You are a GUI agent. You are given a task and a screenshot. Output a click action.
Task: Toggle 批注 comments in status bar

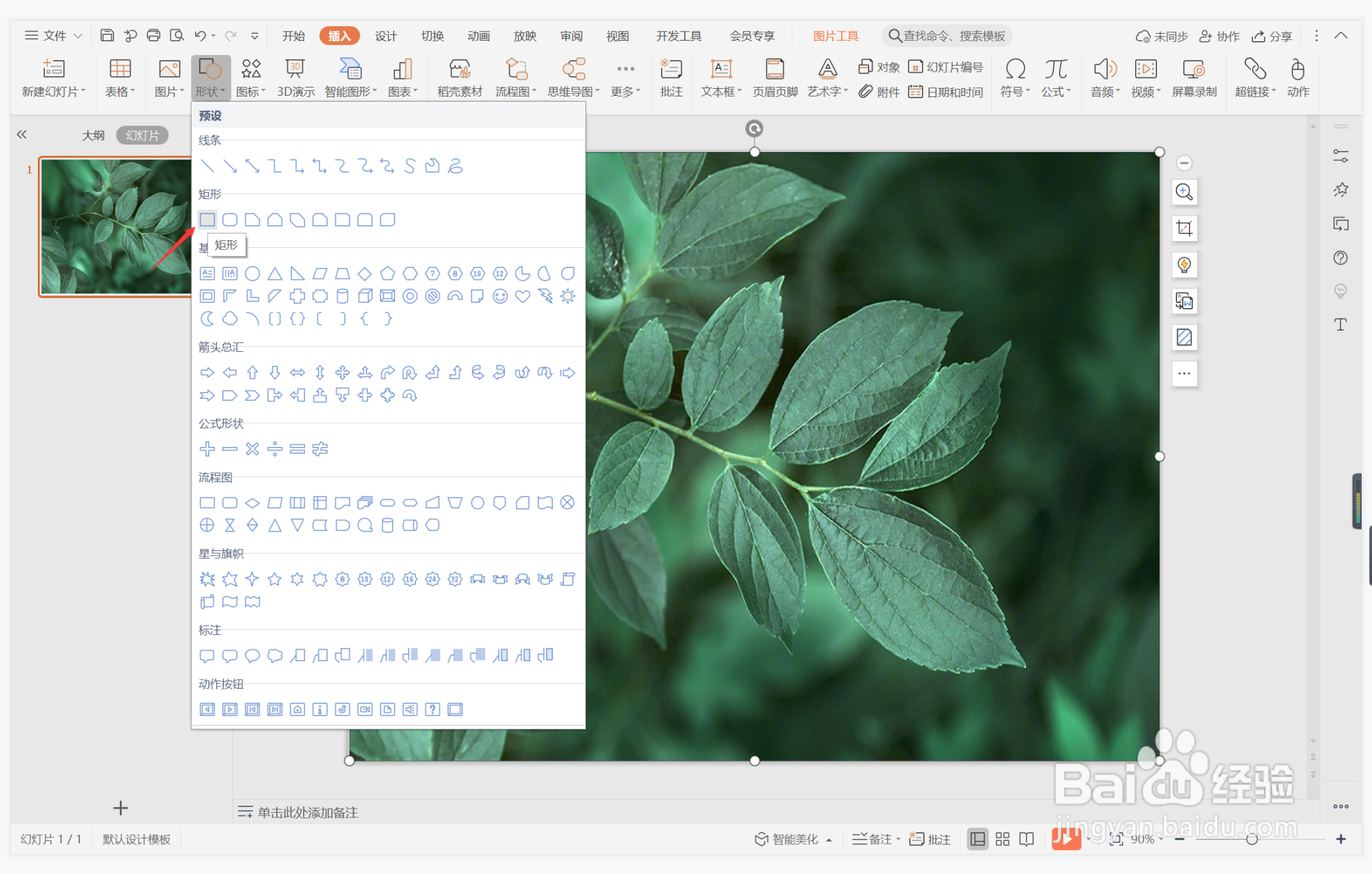point(930,839)
